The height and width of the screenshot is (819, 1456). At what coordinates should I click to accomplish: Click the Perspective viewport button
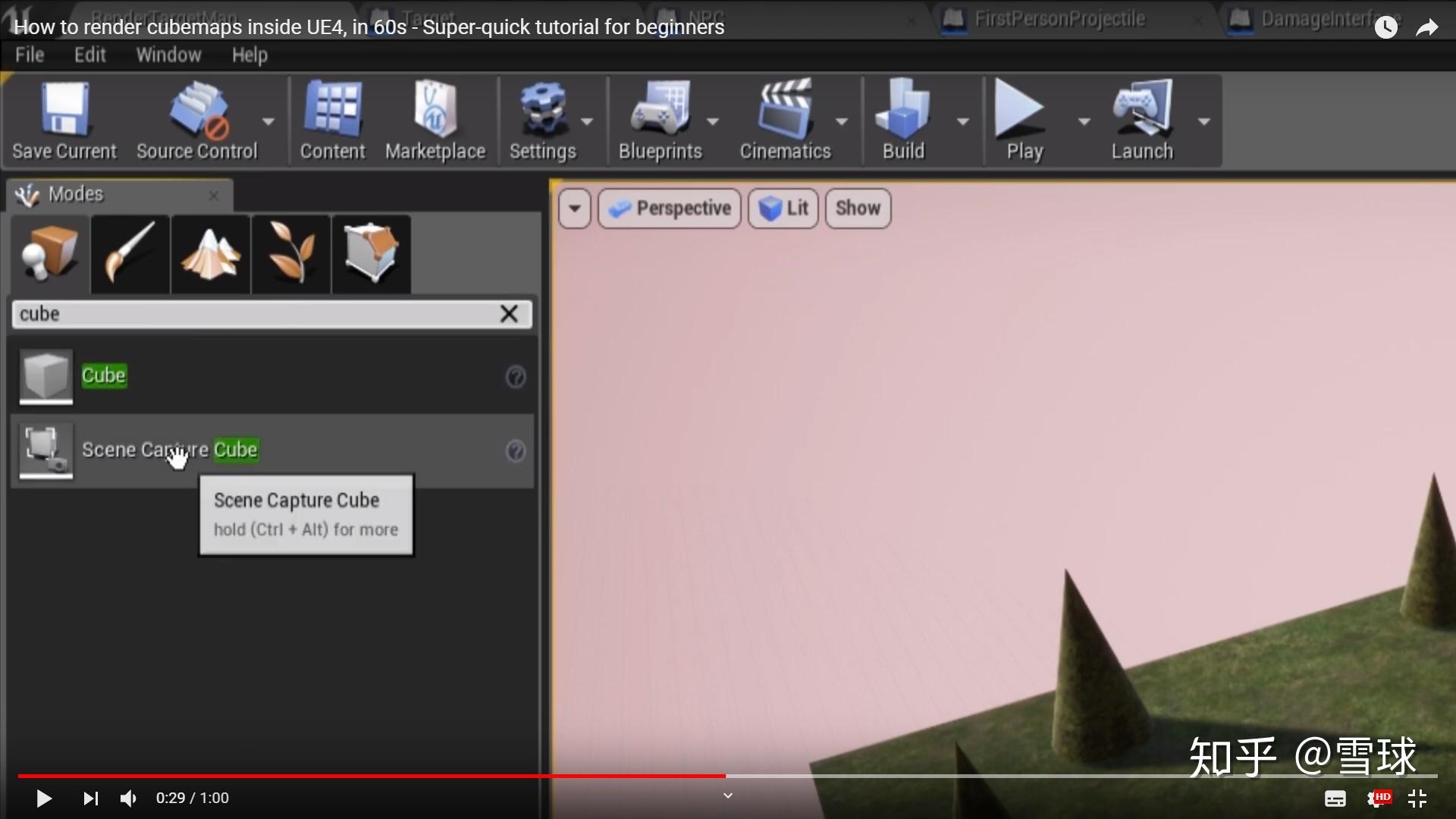[x=670, y=208]
